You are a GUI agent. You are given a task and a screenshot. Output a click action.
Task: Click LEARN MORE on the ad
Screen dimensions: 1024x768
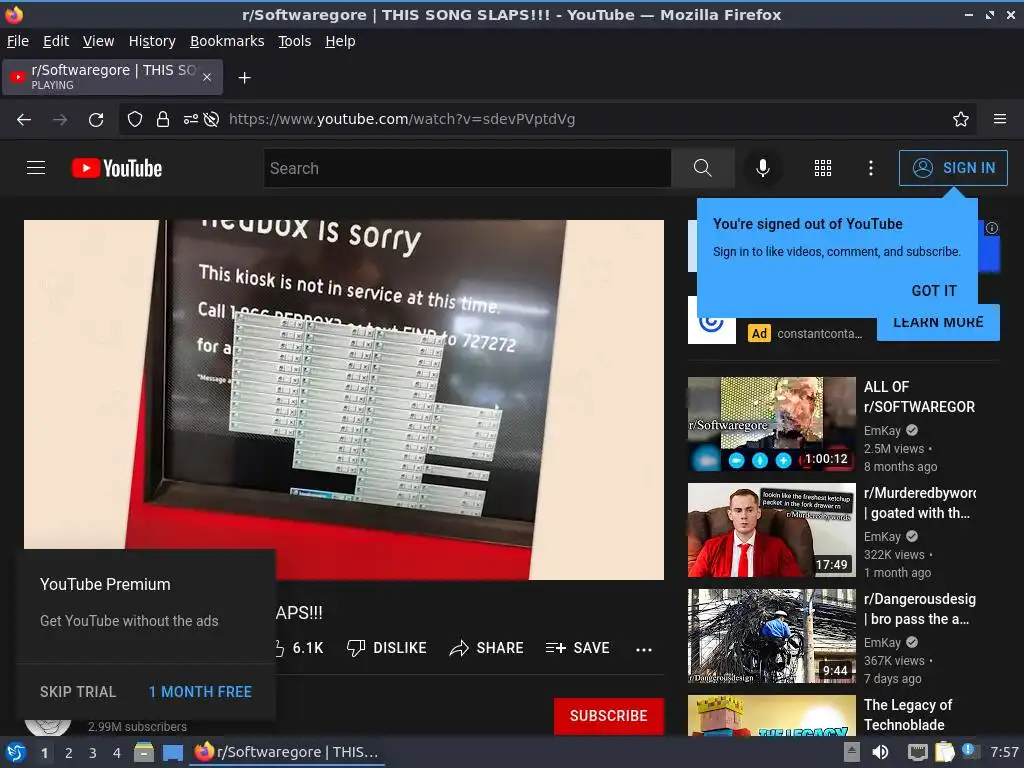click(938, 322)
